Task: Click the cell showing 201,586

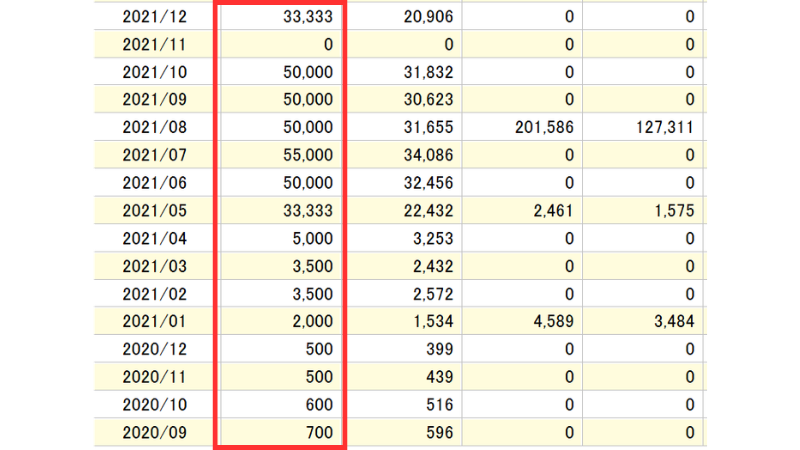Action: (x=539, y=128)
